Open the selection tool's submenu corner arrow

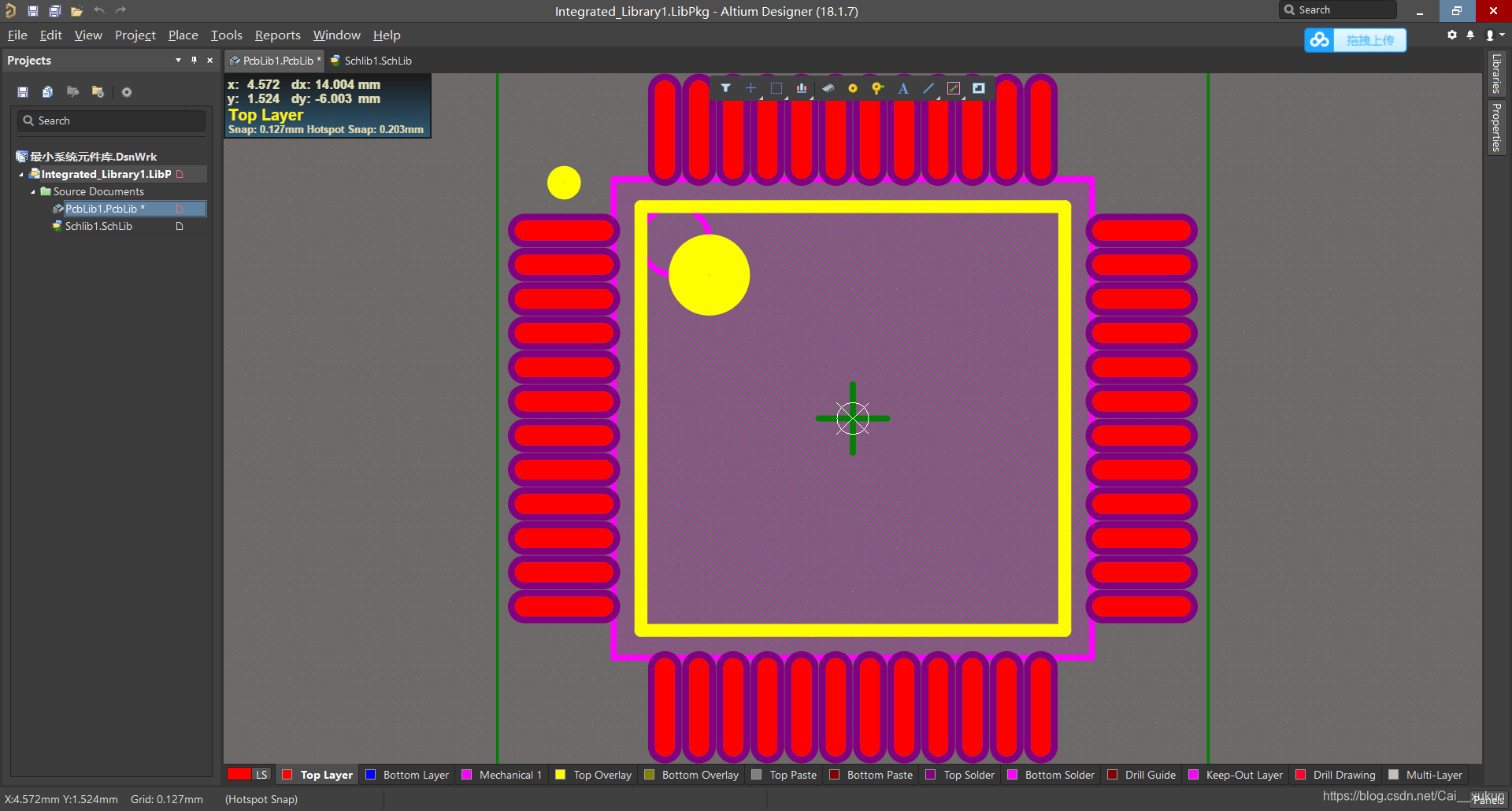coord(786,98)
